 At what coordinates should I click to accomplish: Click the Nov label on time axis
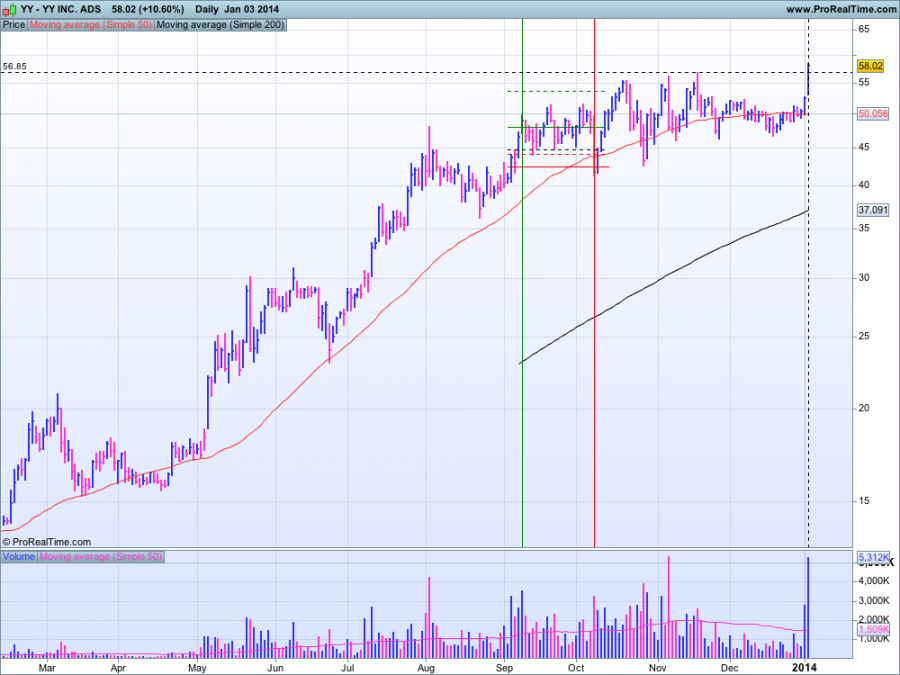pyautogui.click(x=658, y=668)
